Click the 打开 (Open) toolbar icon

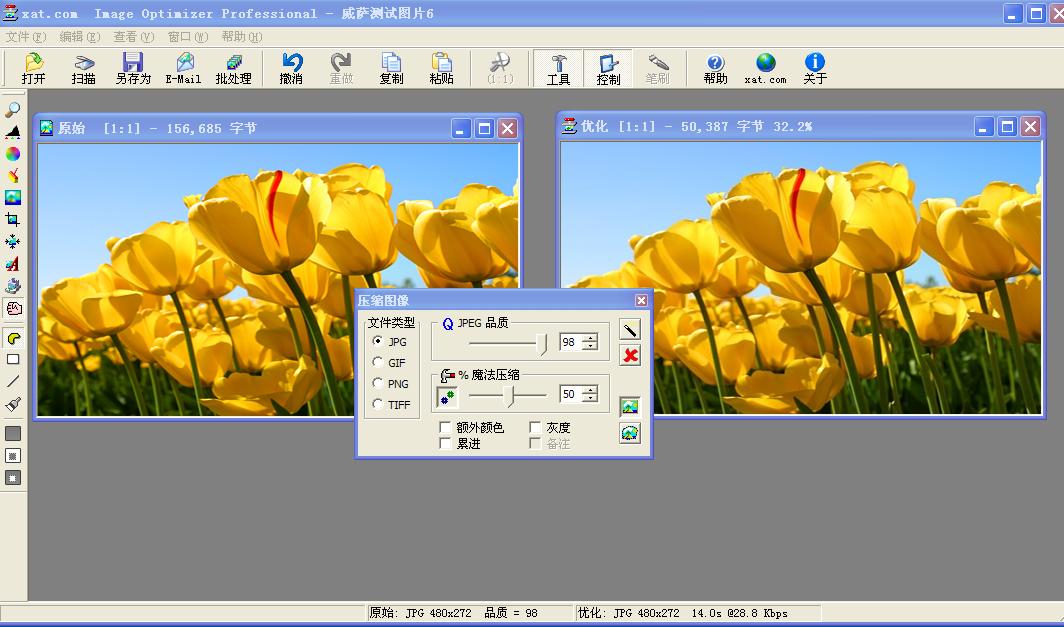coord(33,69)
